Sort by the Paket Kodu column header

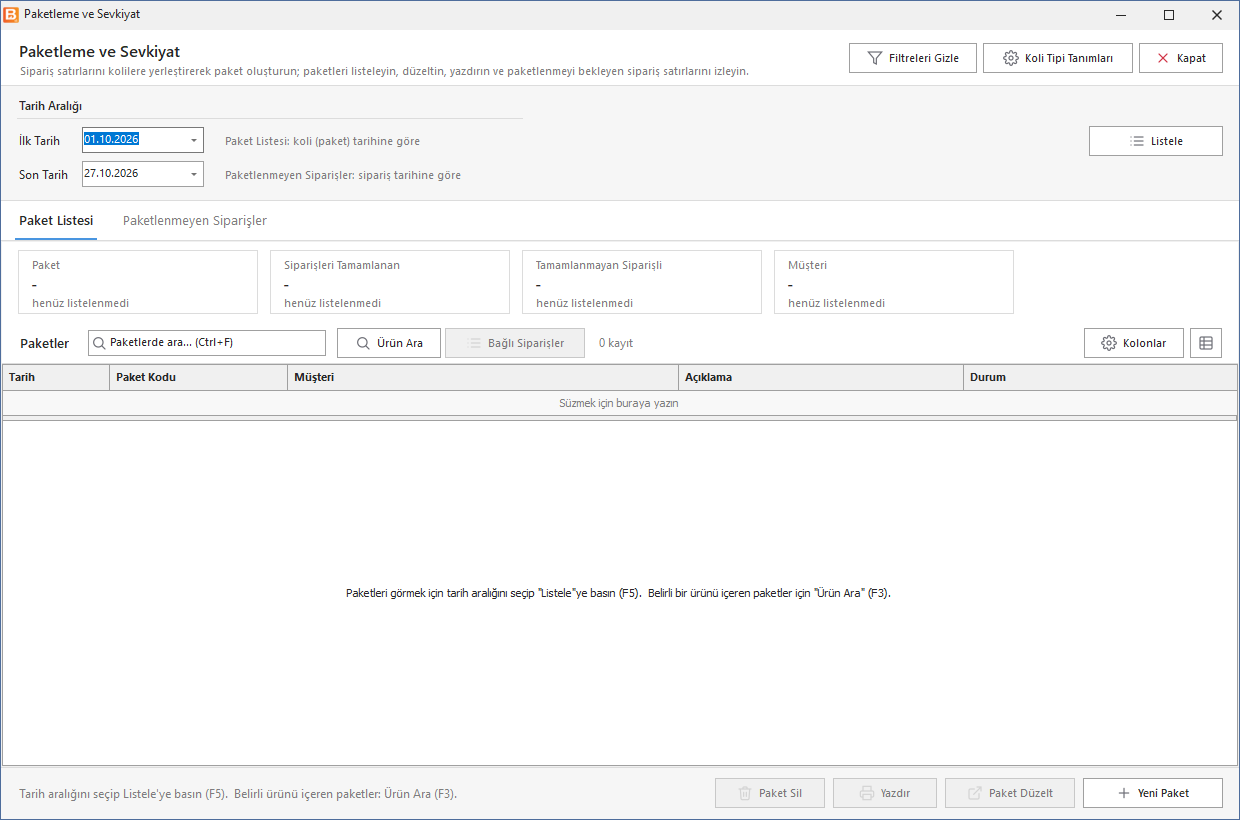click(198, 377)
